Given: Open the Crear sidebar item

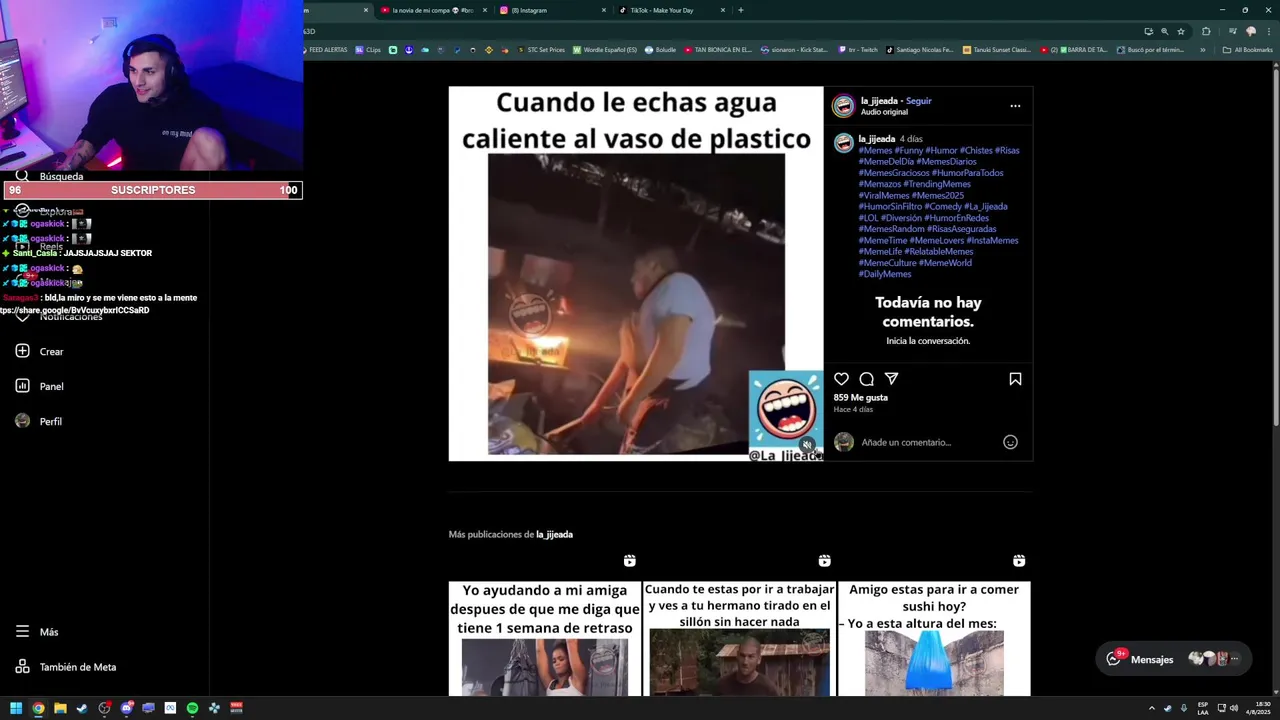Looking at the screenshot, I should pos(40,351).
